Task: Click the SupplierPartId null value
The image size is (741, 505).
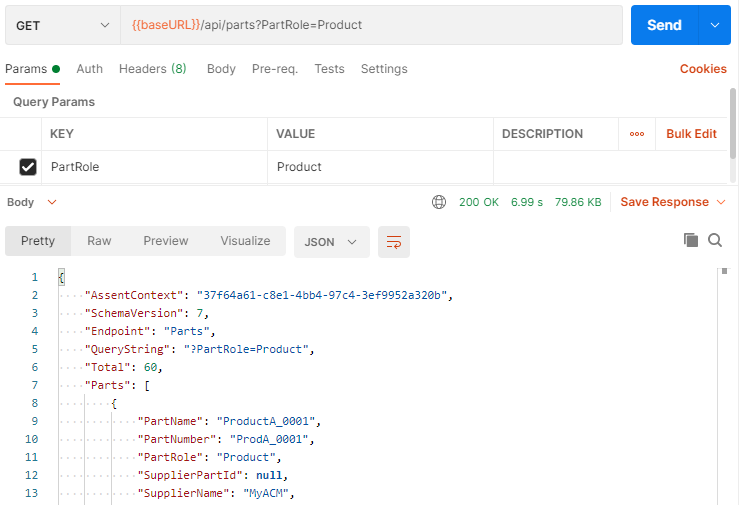Action: click(269, 475)
